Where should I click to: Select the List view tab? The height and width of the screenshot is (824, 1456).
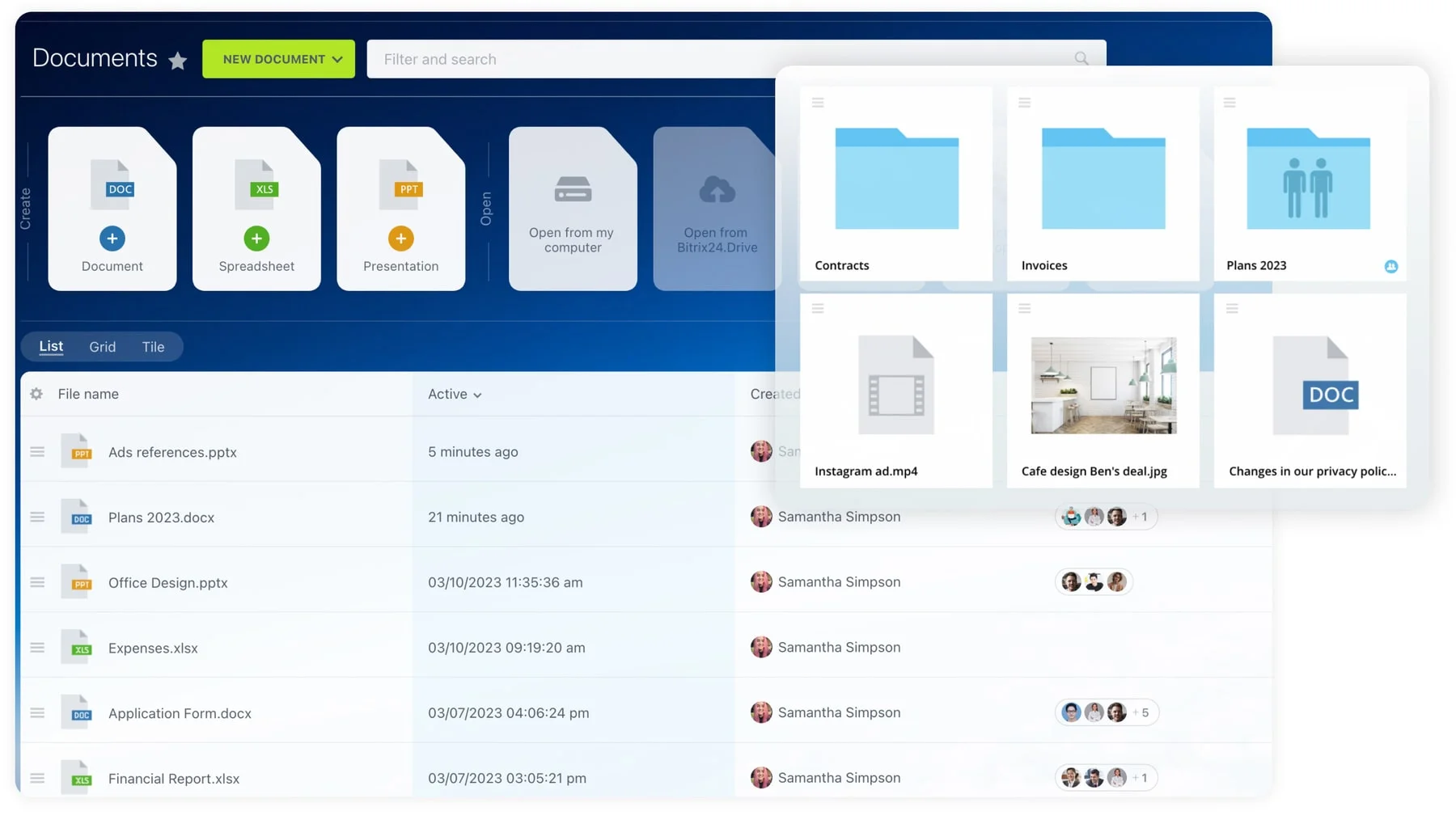click(x=51, y=346)
